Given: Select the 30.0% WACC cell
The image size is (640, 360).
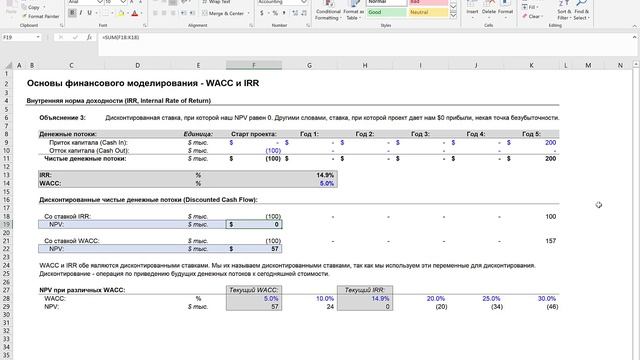Looking at the screenshot, I should 531,298.
